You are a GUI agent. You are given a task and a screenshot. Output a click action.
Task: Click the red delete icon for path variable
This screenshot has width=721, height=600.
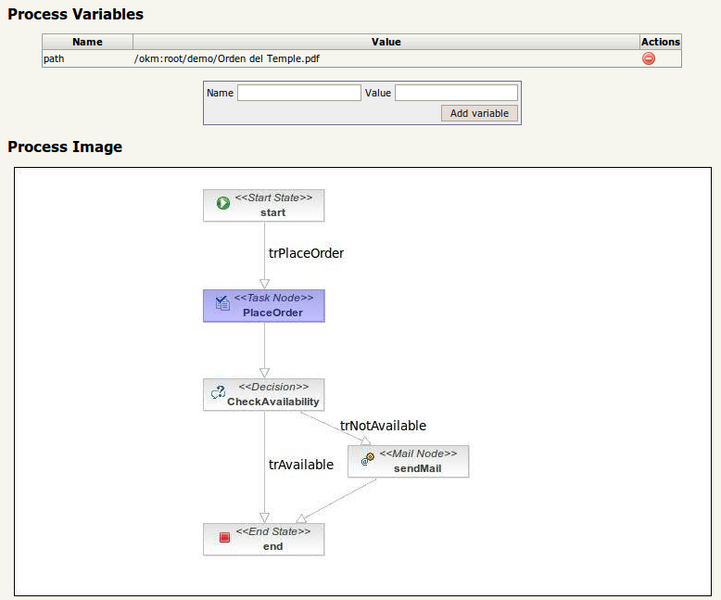click(x=648, y=59)
